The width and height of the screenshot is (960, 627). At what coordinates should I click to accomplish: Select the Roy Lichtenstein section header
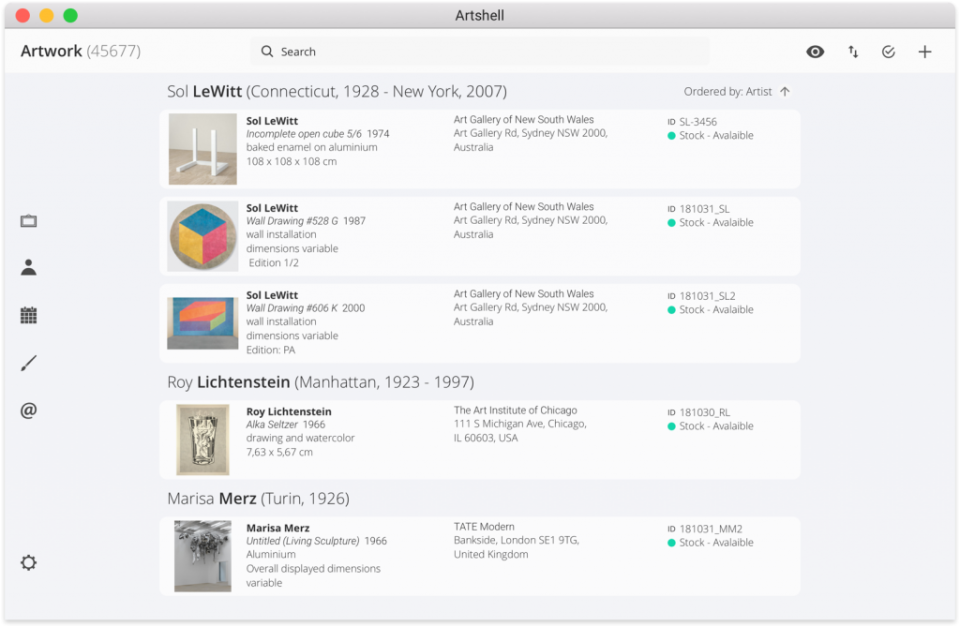coord(320,382)
